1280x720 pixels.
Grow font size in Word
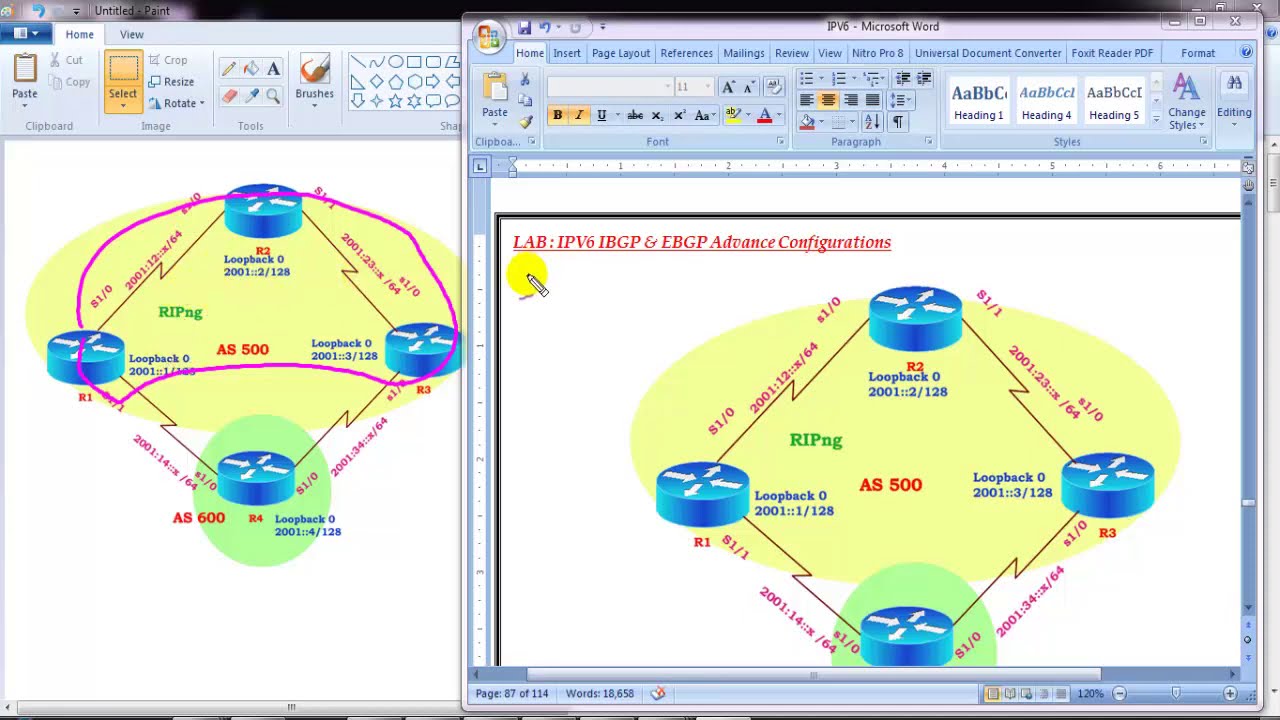(x=729, y=87)
